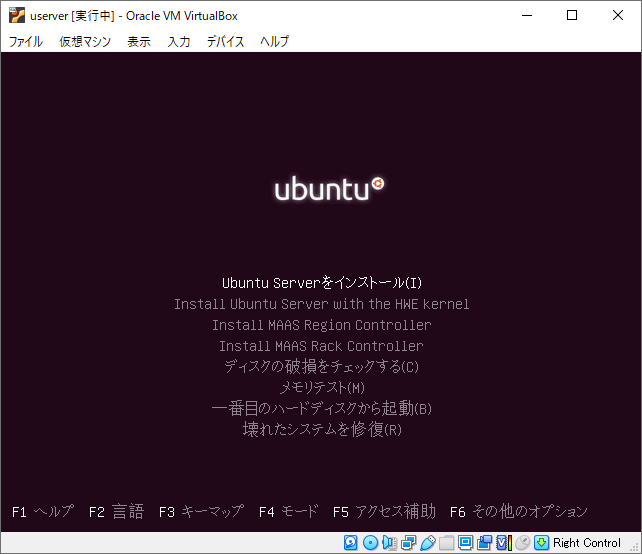Screen dimensions: 642x554
Task: Choose Install MAAS Region Controller entry
Action: [x=322, y=325]
